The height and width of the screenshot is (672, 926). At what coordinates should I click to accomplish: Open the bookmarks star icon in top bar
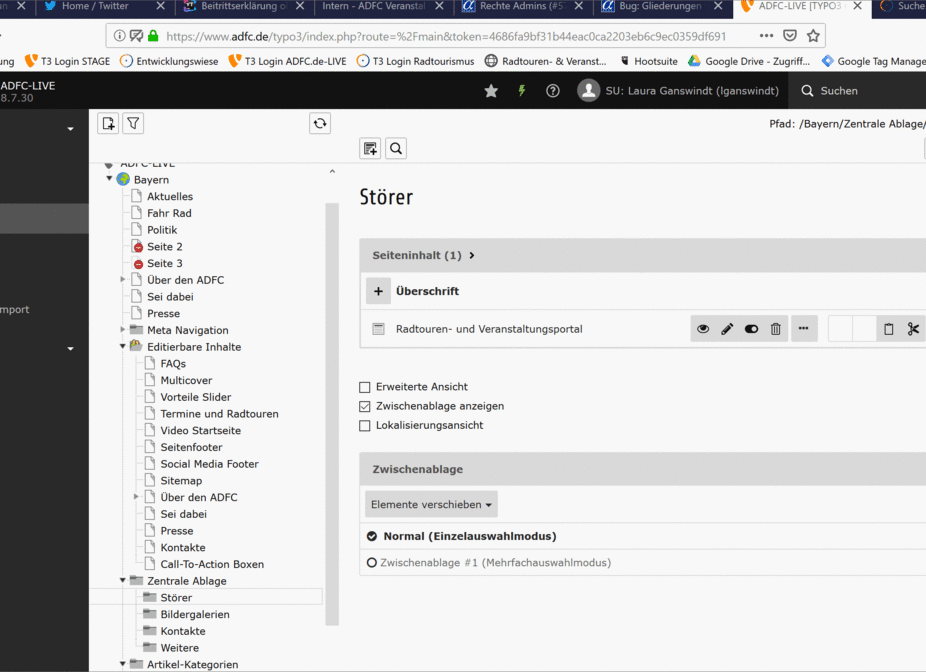point(491,91)
